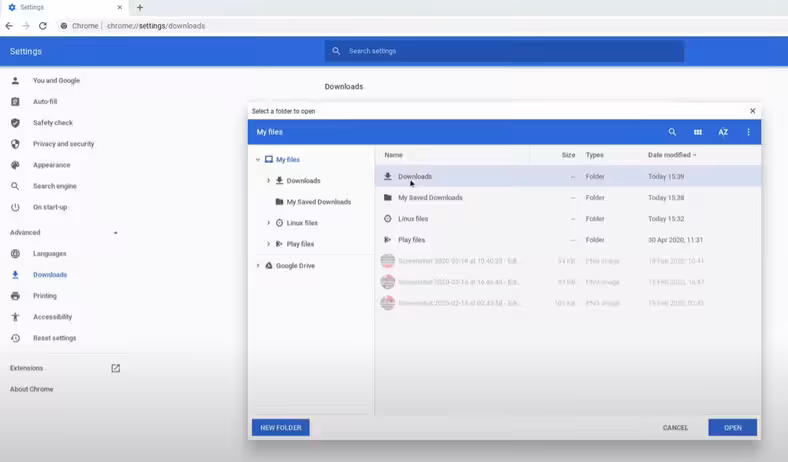Open Printing settings

(x=45, y=296)
